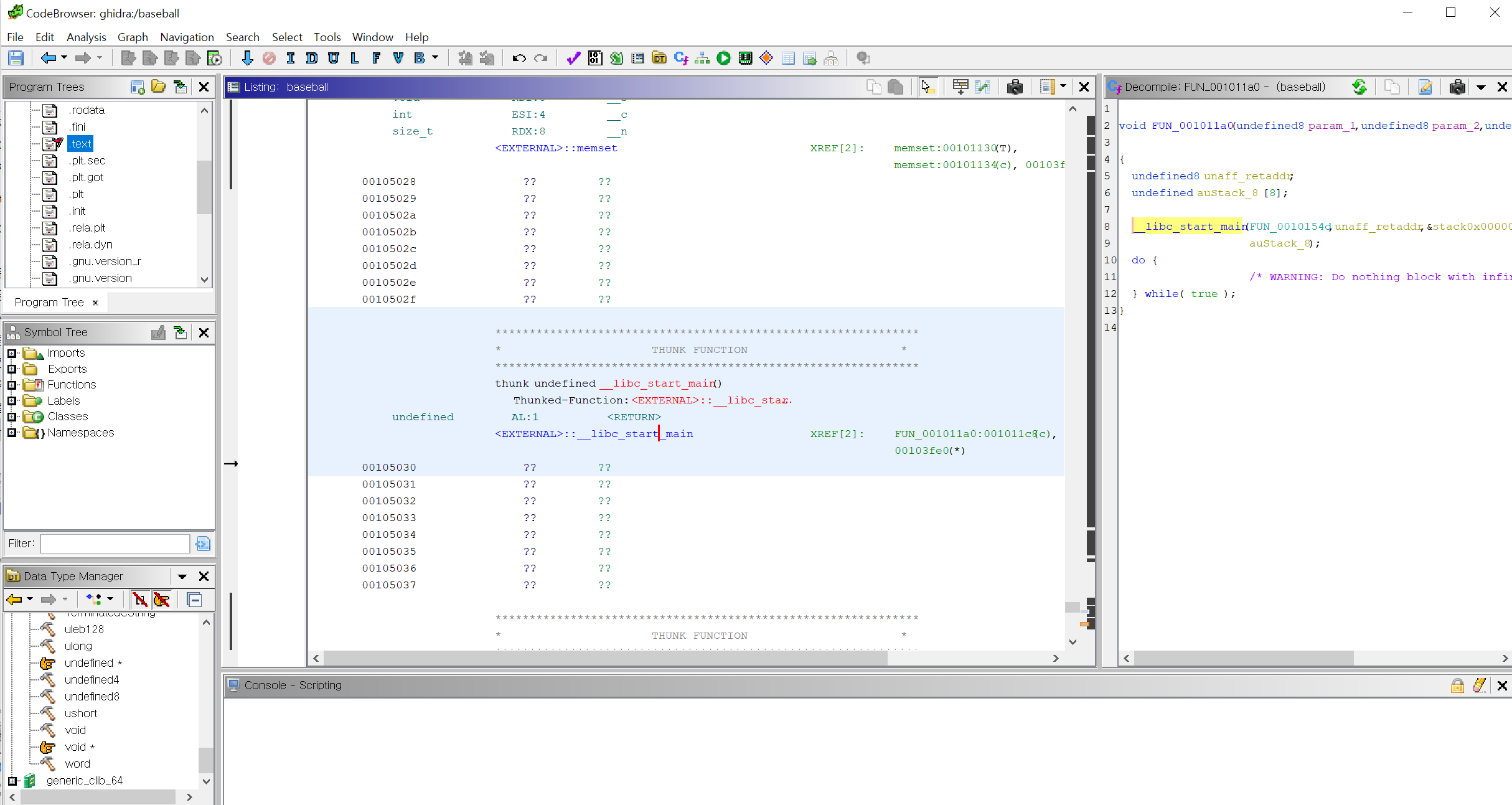Screen dimensions: 1512x805
Task: Open the Data Type Manager toolbar icon
Action: [659, 59]
